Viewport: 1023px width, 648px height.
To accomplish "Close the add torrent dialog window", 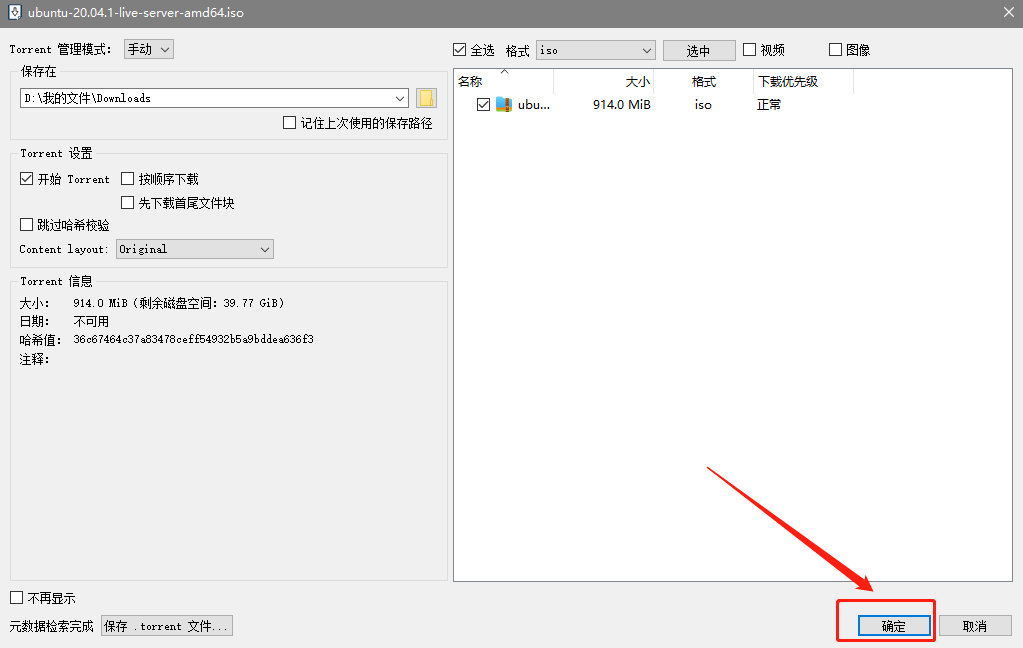I will [1009, 12].
